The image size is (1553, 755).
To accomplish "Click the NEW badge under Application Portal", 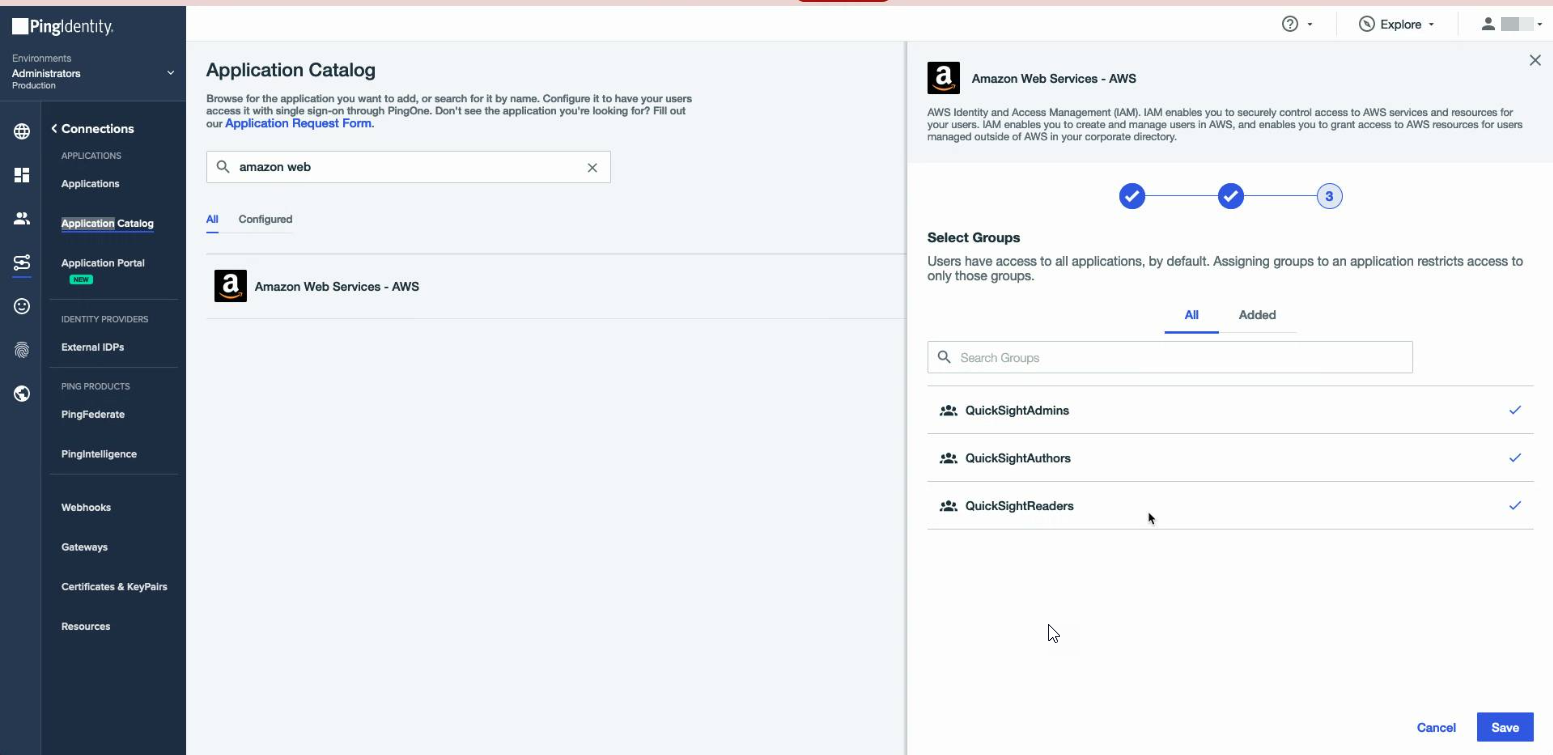I will [81, 280].
